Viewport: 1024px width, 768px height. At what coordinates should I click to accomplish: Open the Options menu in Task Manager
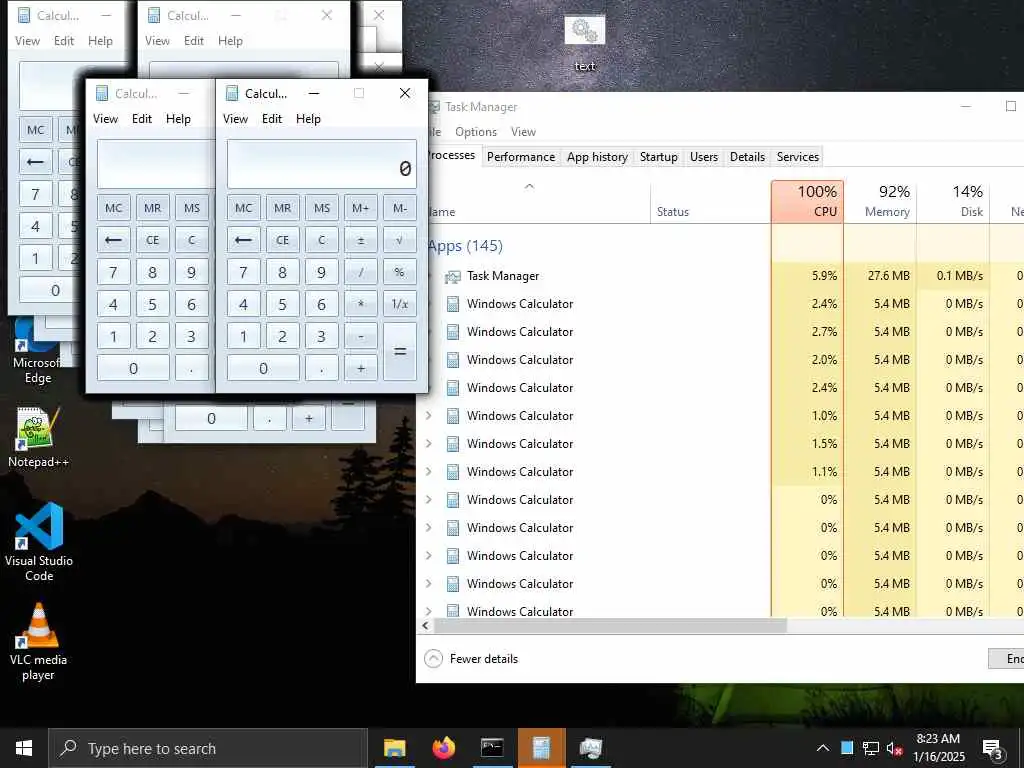(476, 132)
